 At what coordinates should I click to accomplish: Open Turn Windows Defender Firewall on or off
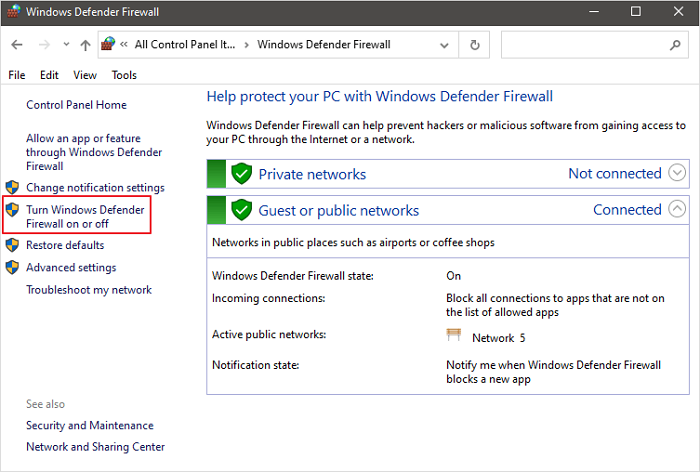click(85, 217)
